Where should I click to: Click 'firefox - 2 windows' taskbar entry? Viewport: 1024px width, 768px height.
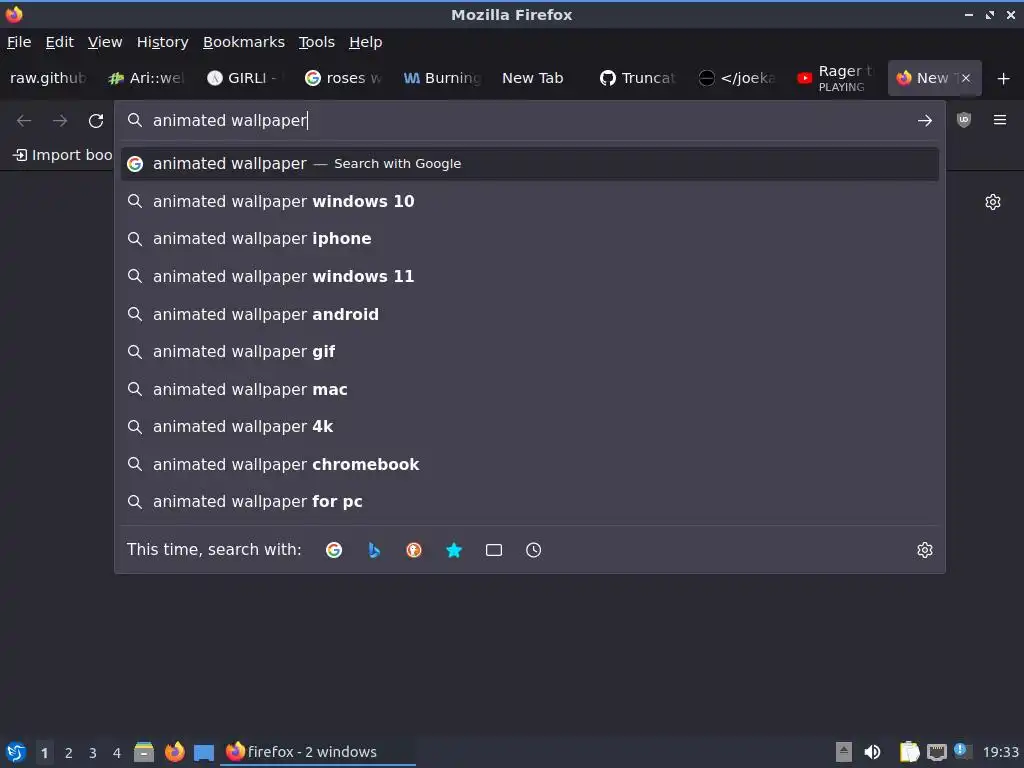click(318, 752)
